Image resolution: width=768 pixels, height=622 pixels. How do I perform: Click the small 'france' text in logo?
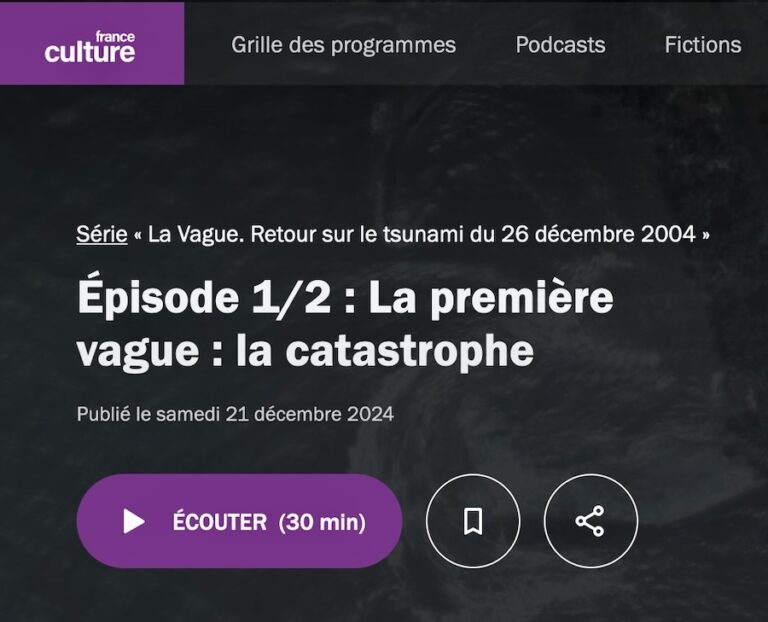click(x=115, y=37)
